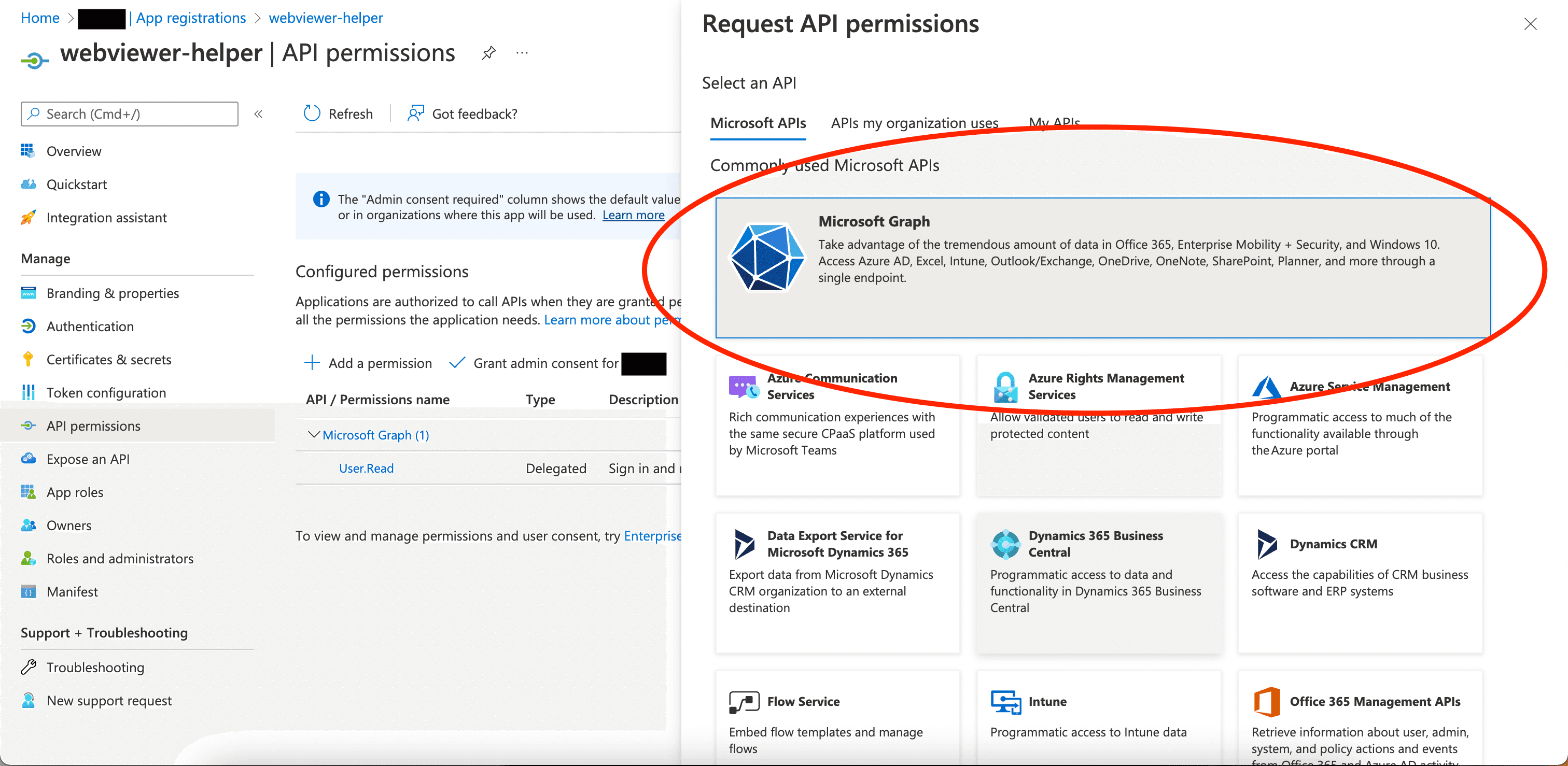Open Certificates & secrets in sidebar
Viewport: 1568px width, 766px height.
(x=108, y=360)
